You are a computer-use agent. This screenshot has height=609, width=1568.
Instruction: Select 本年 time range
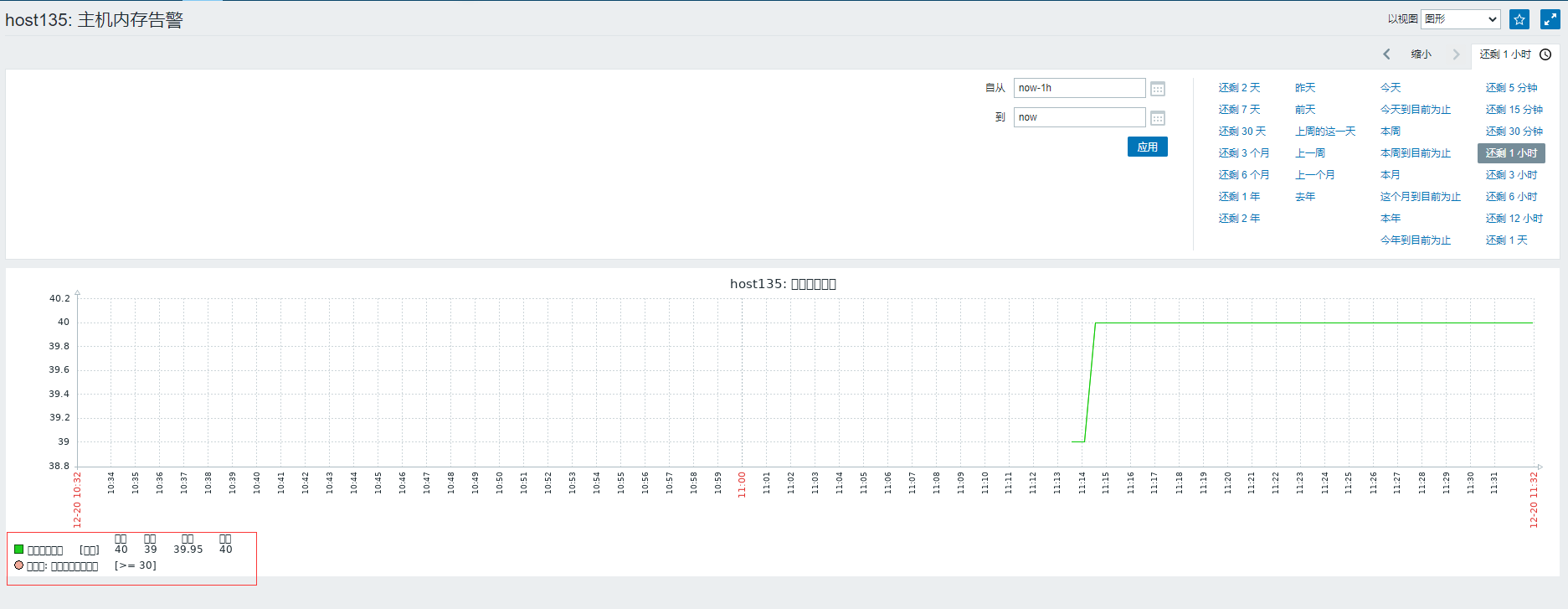pos(1391,219)
